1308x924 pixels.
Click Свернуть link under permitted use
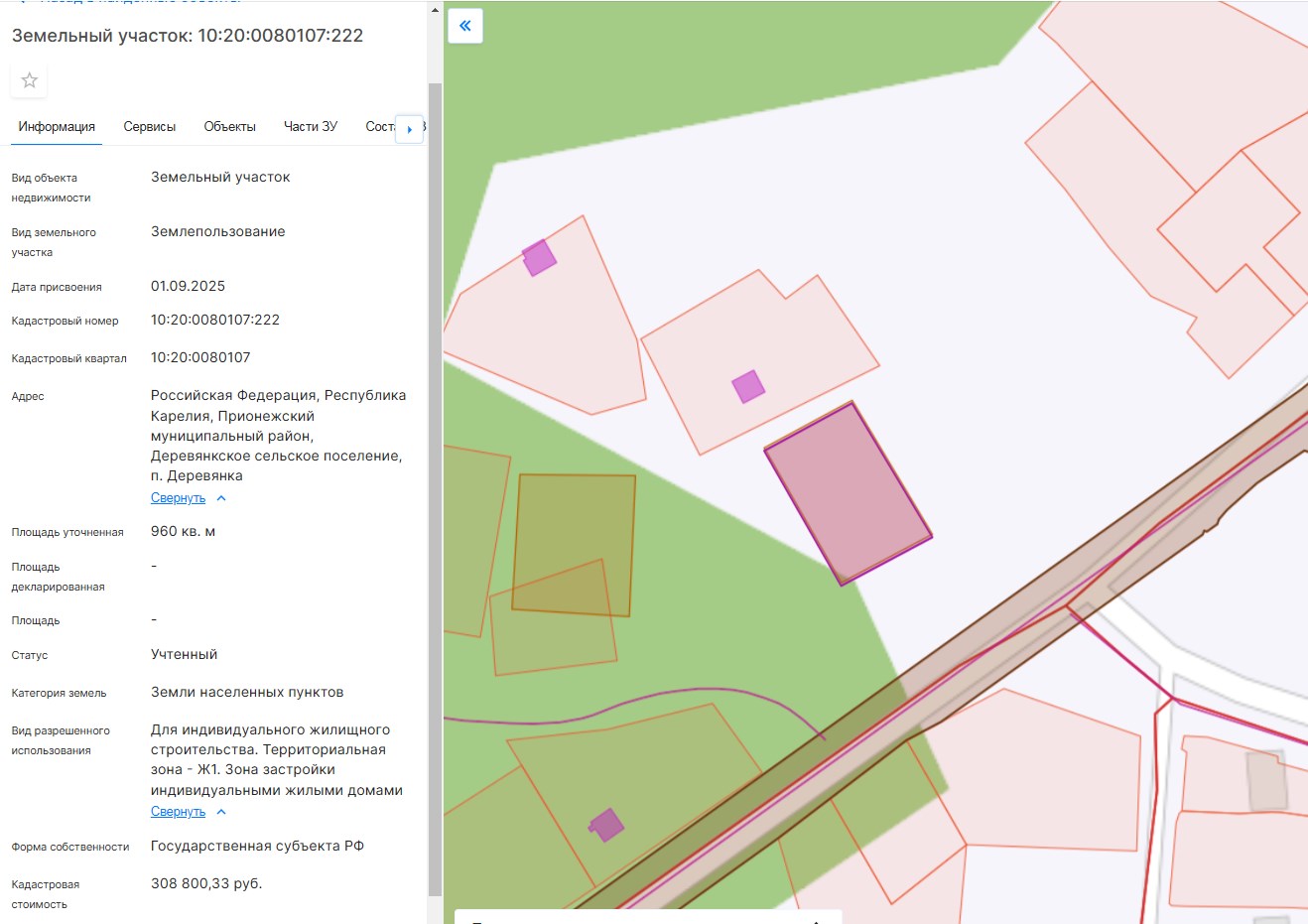pos(179,812)
